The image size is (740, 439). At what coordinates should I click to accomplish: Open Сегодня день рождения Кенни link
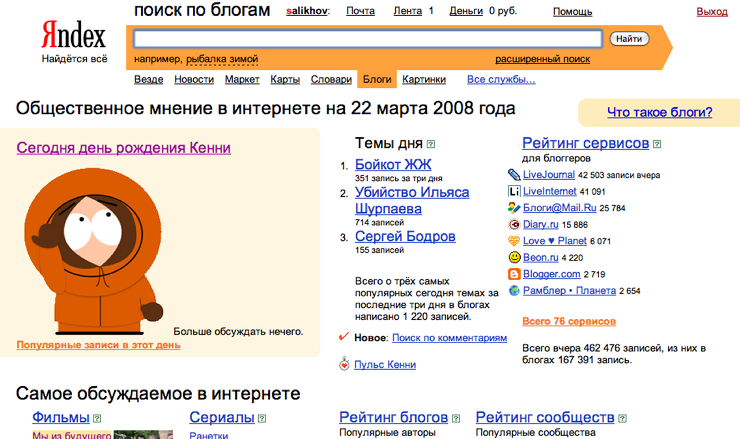(x=124, y=148)
